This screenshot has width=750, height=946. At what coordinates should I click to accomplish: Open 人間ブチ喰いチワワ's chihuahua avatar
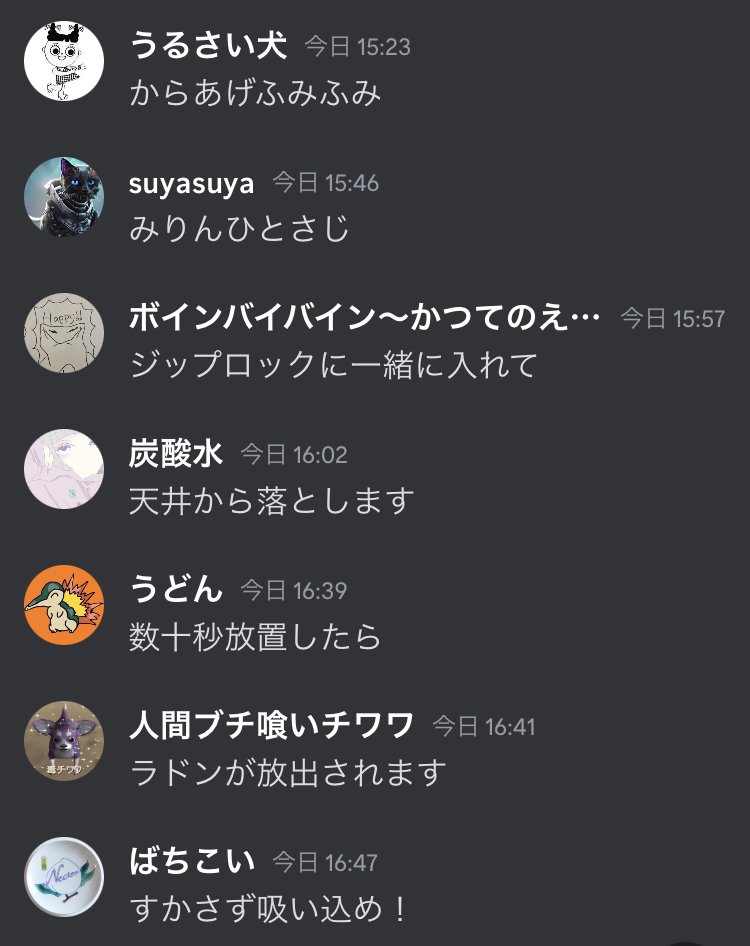tap(64, 740)
